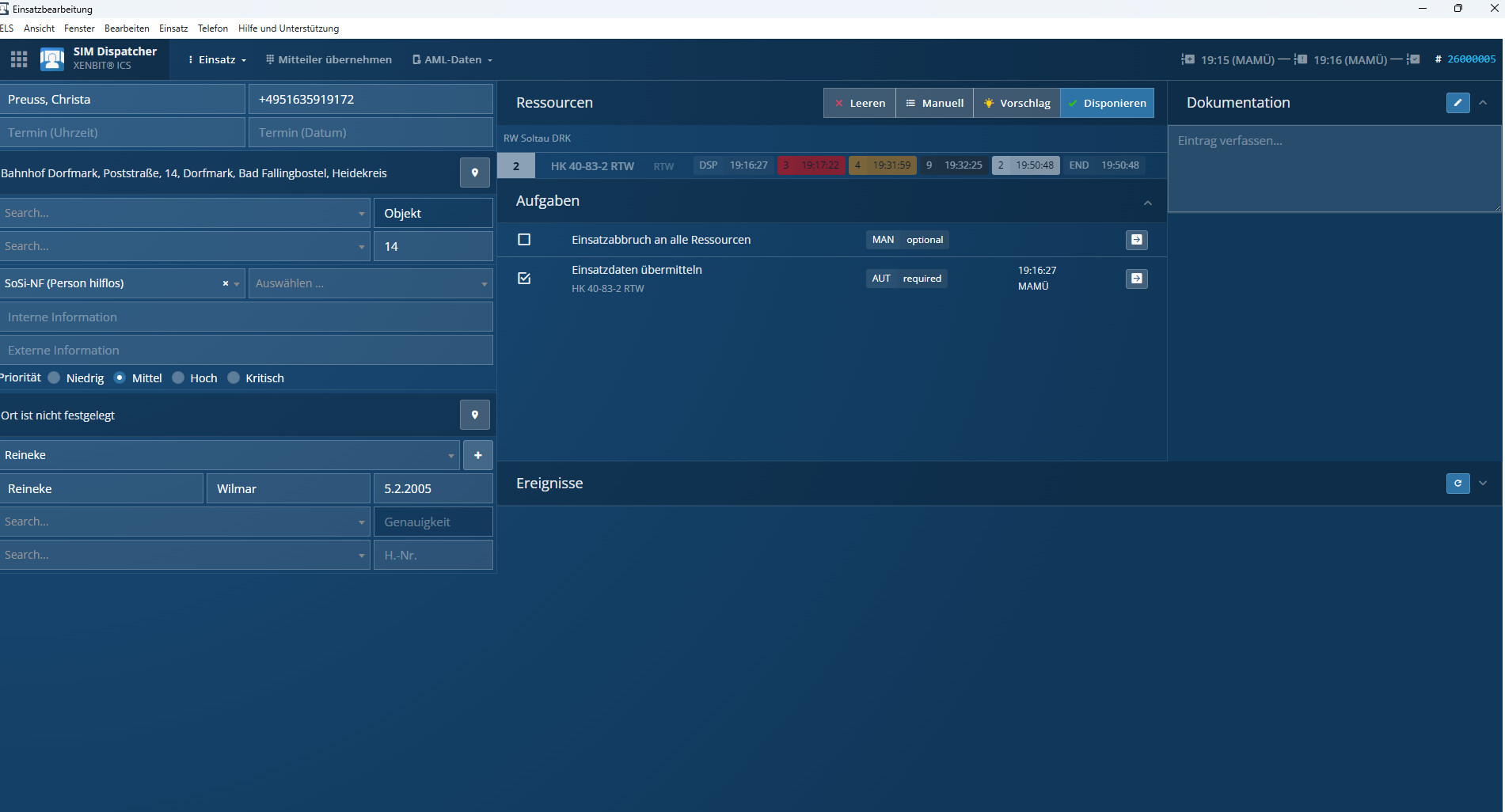Click the Vorschlag button
This screenshot has height=812, width=1505.
coord(1017,103)
